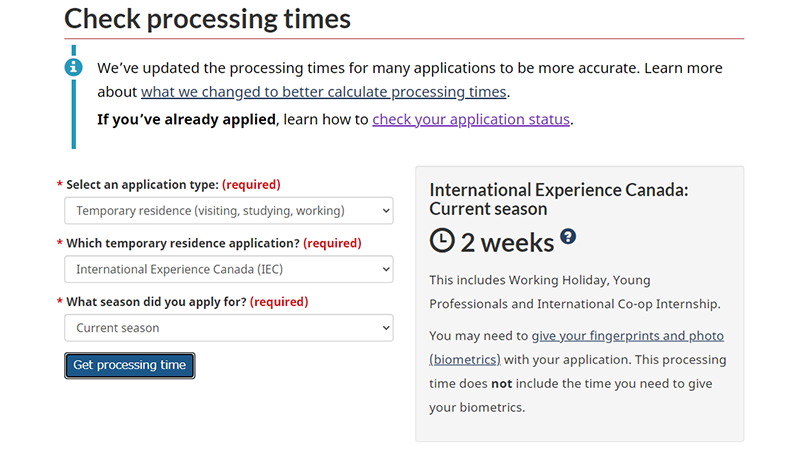This screenshot has width=800, height=450.
Task: Click the arrow of the Temporary residence select
Action: tap(386, 211)
